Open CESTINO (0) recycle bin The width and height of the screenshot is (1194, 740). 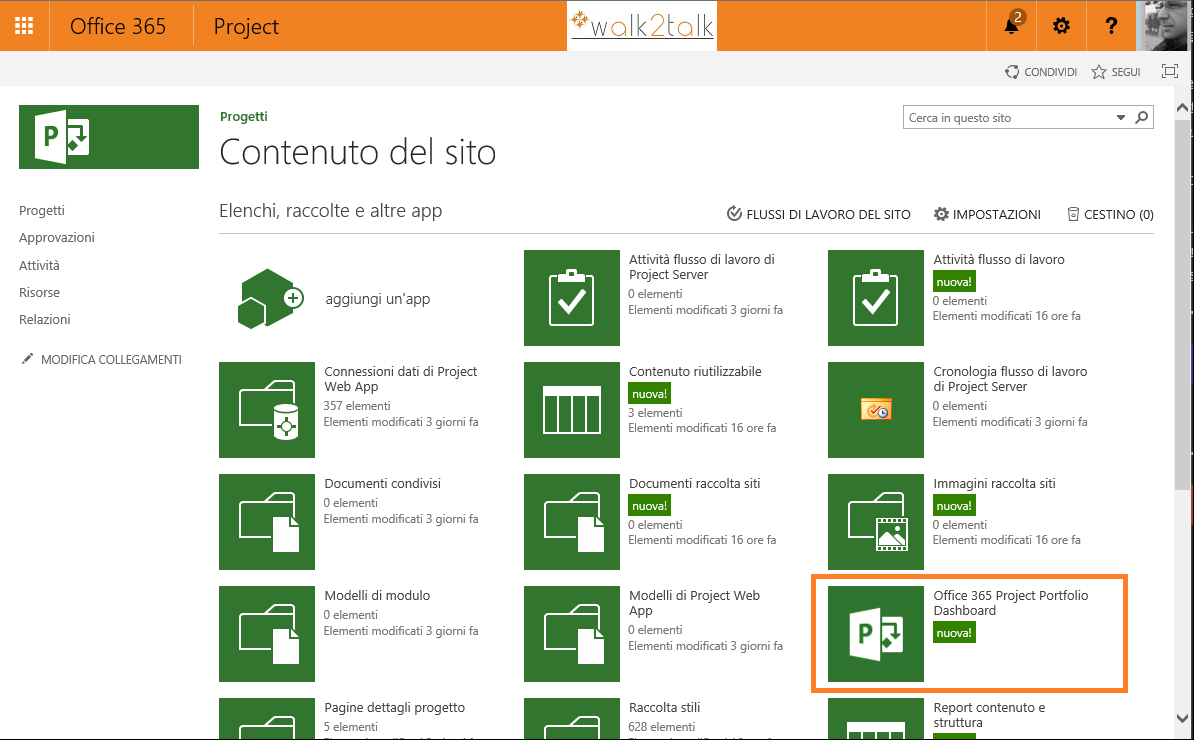click(x=1110, y=214)
